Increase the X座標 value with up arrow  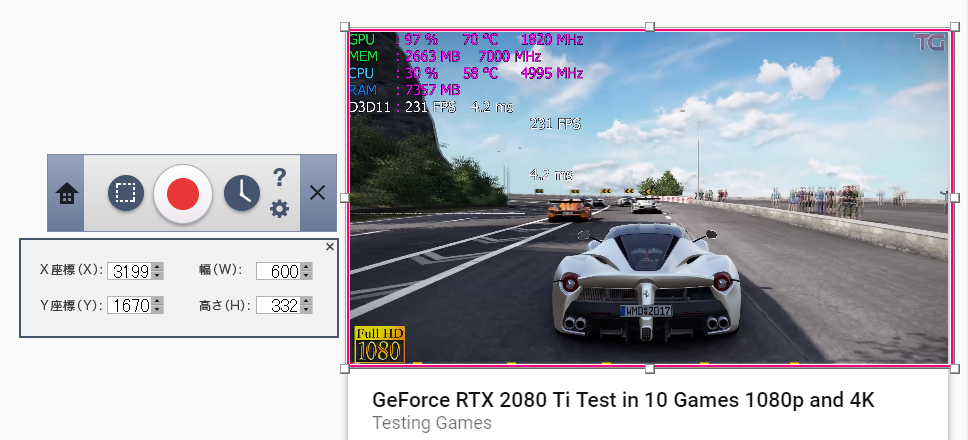click(158, 267)
